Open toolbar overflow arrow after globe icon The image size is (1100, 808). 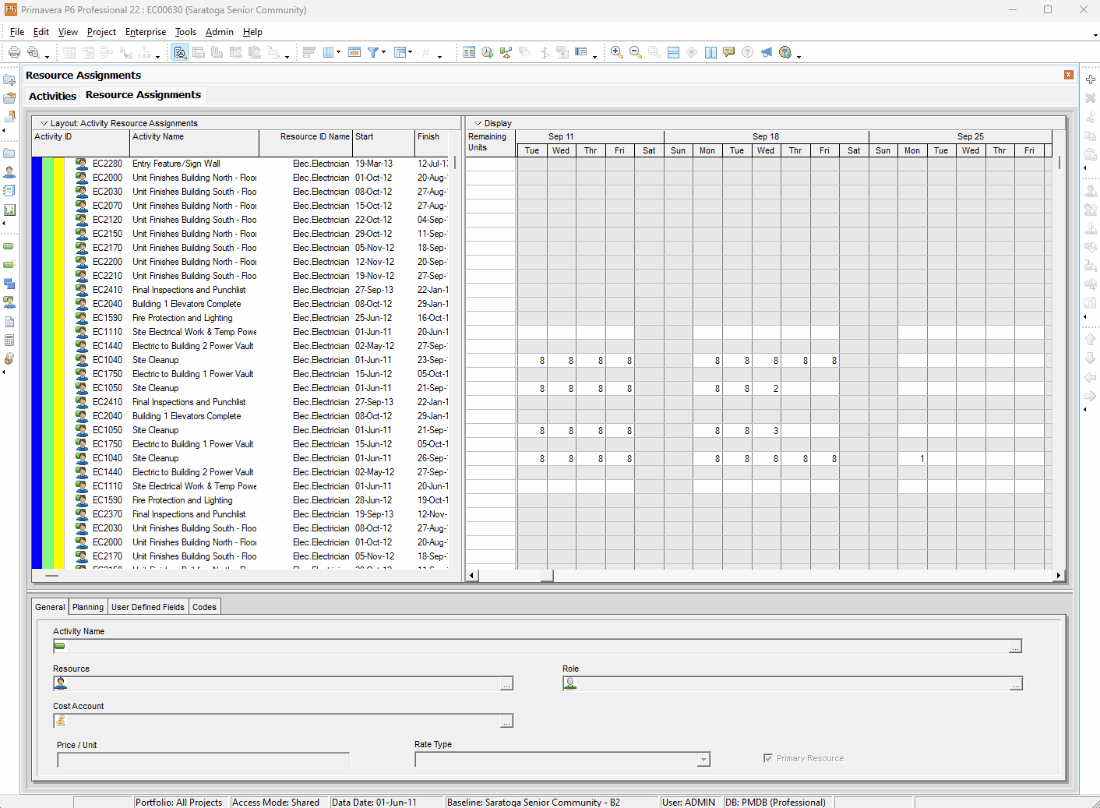798,55
